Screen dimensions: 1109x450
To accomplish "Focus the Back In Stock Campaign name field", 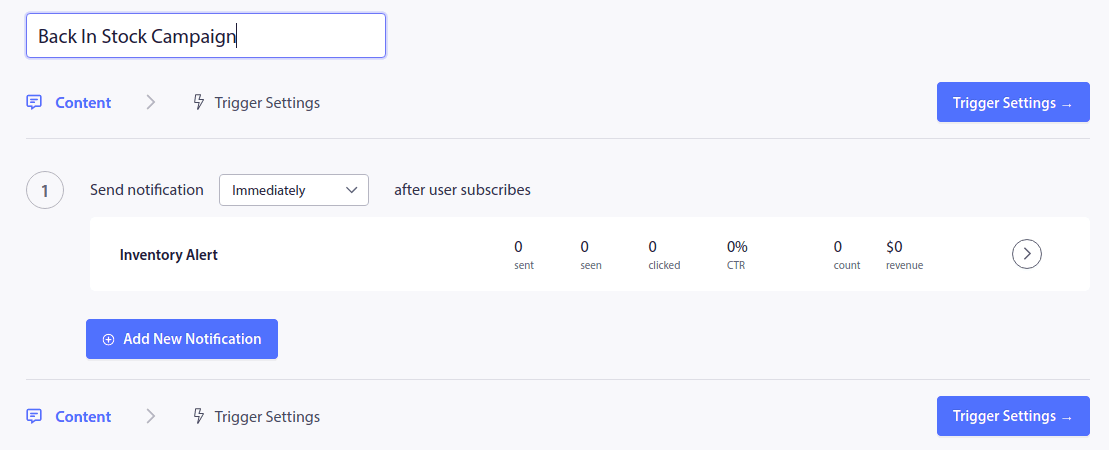I will tap(205, 36).
